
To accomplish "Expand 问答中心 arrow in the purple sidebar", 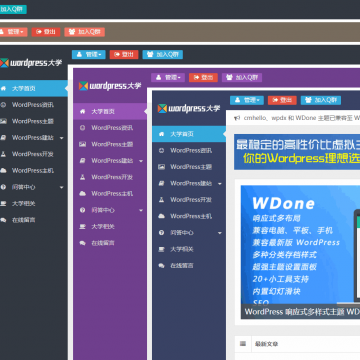I will click(x=141, y=211).
